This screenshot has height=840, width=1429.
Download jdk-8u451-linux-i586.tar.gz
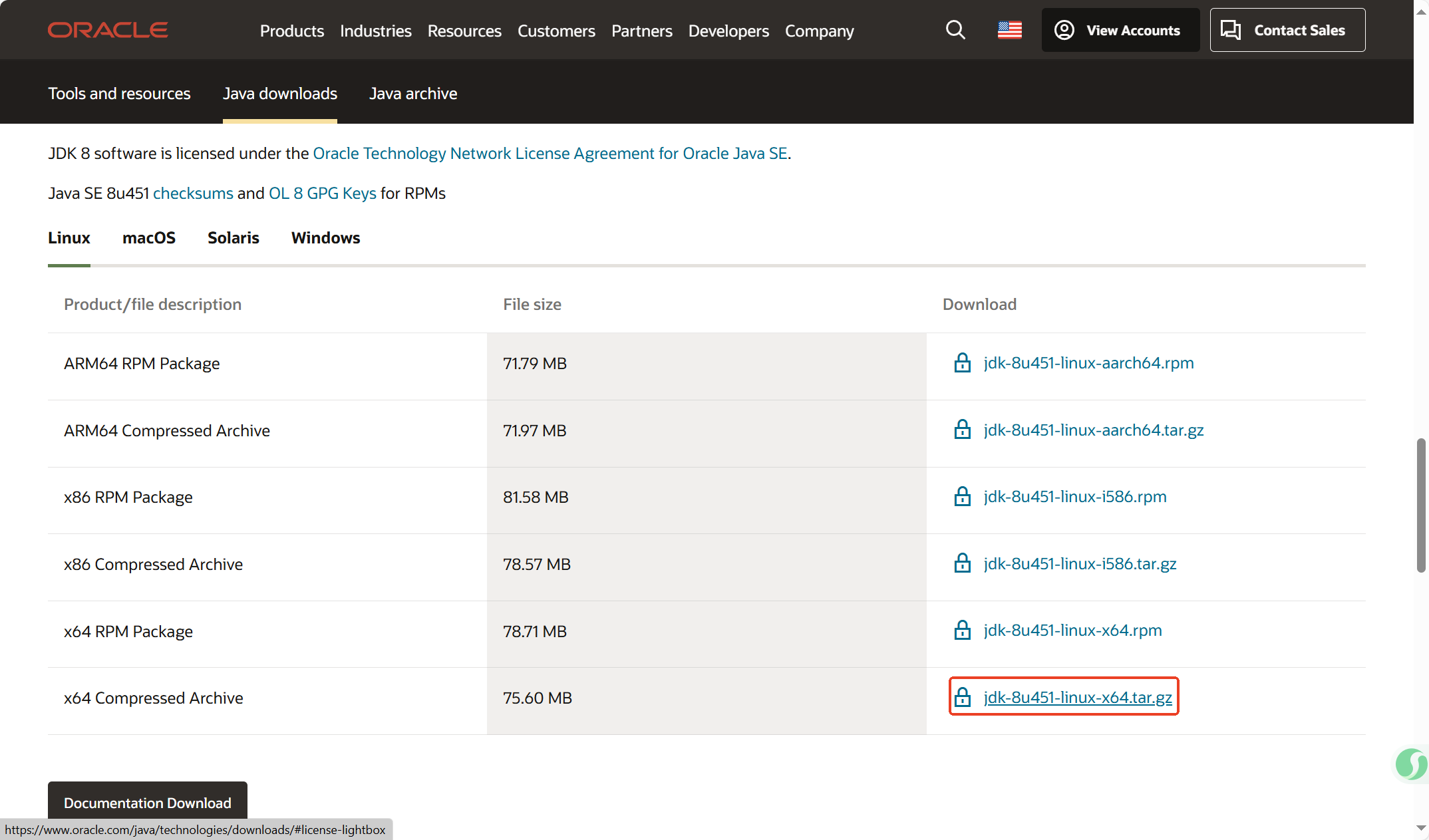[x=1080, y=564]
